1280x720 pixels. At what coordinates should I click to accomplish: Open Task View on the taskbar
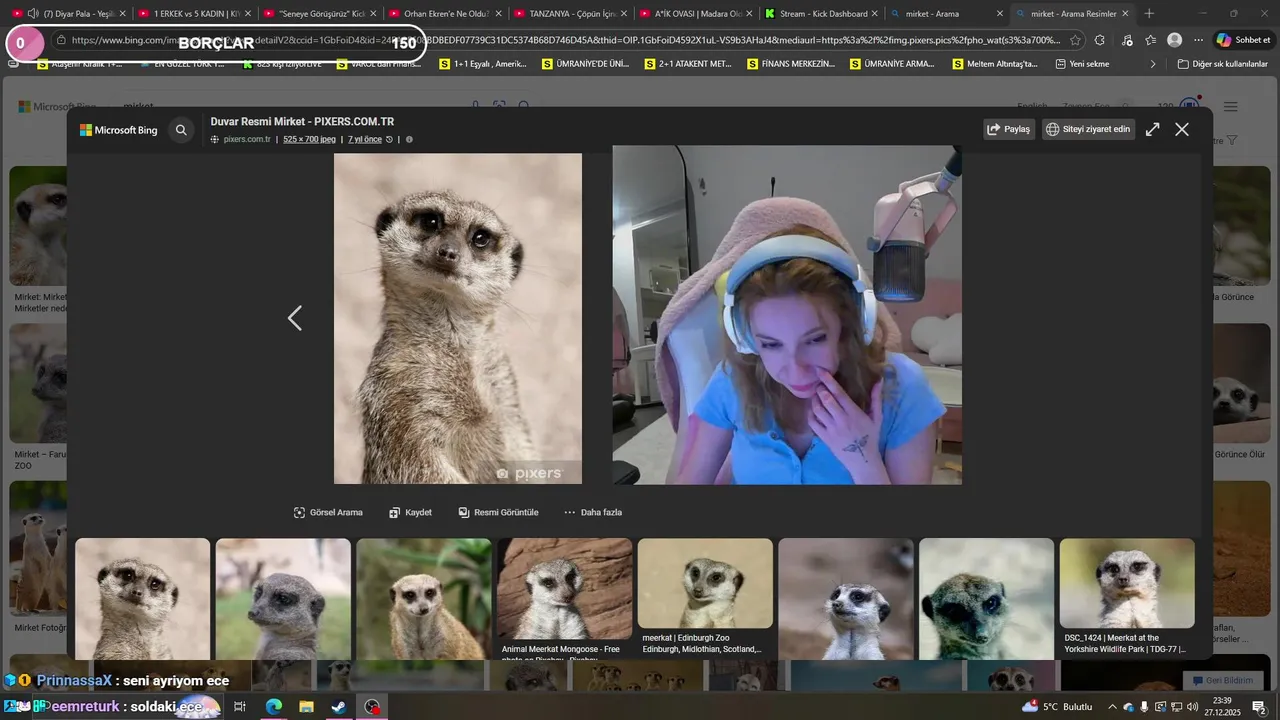240,707
